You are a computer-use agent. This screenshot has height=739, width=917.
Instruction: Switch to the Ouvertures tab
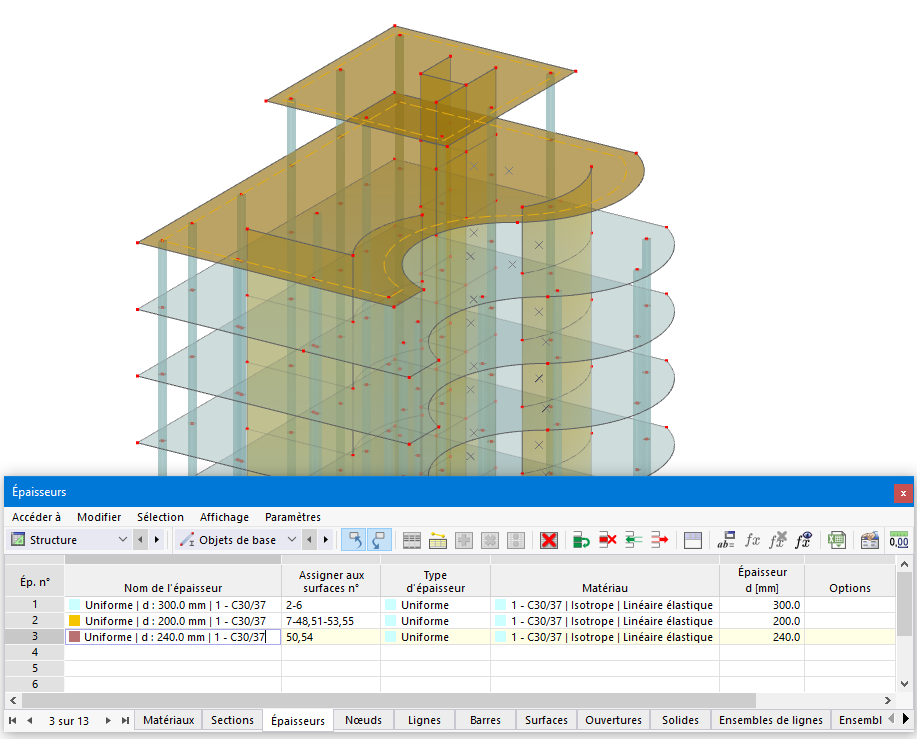coord(613,720)
